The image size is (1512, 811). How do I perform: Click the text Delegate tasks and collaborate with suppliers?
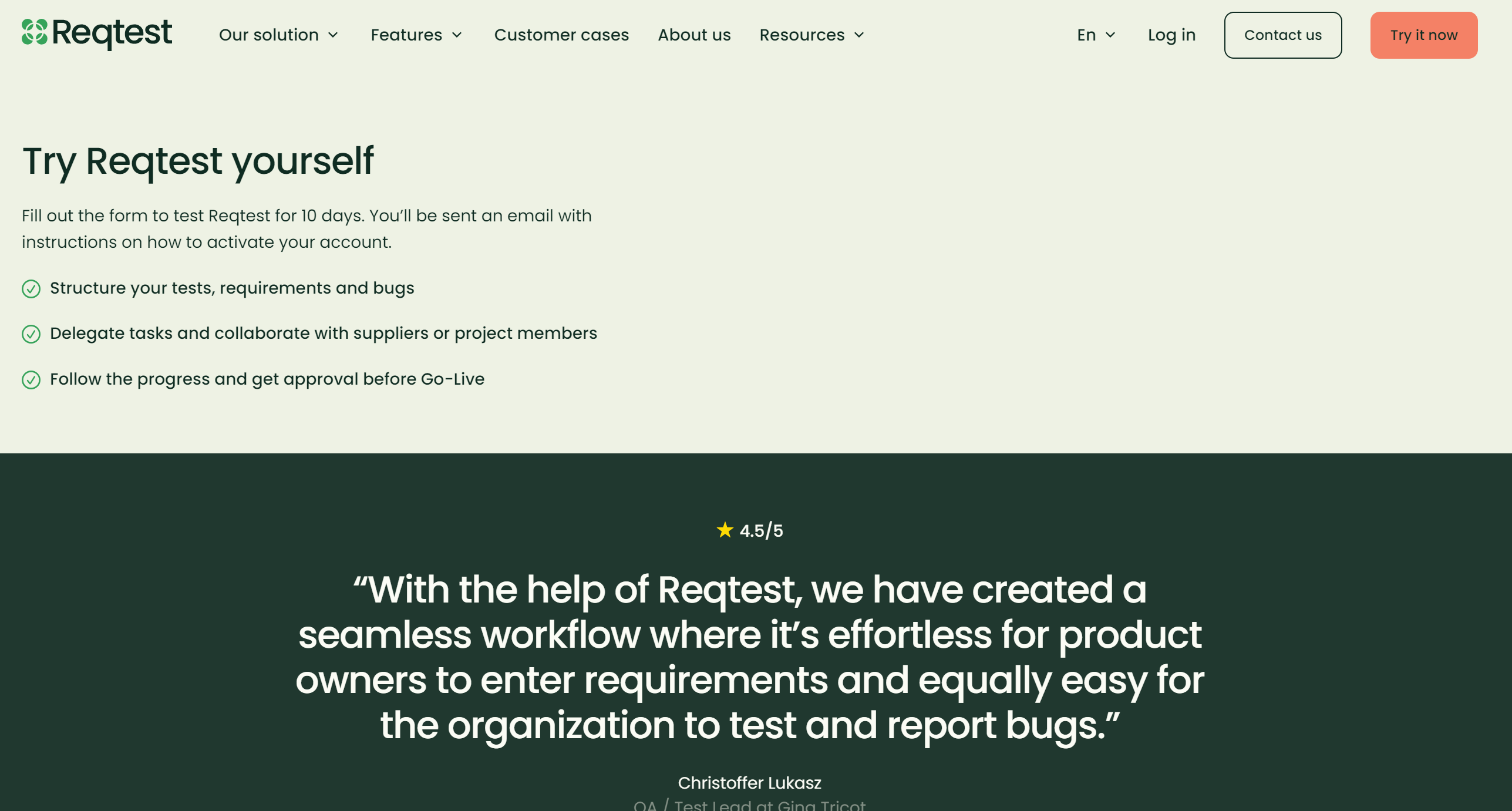[324, 334]
